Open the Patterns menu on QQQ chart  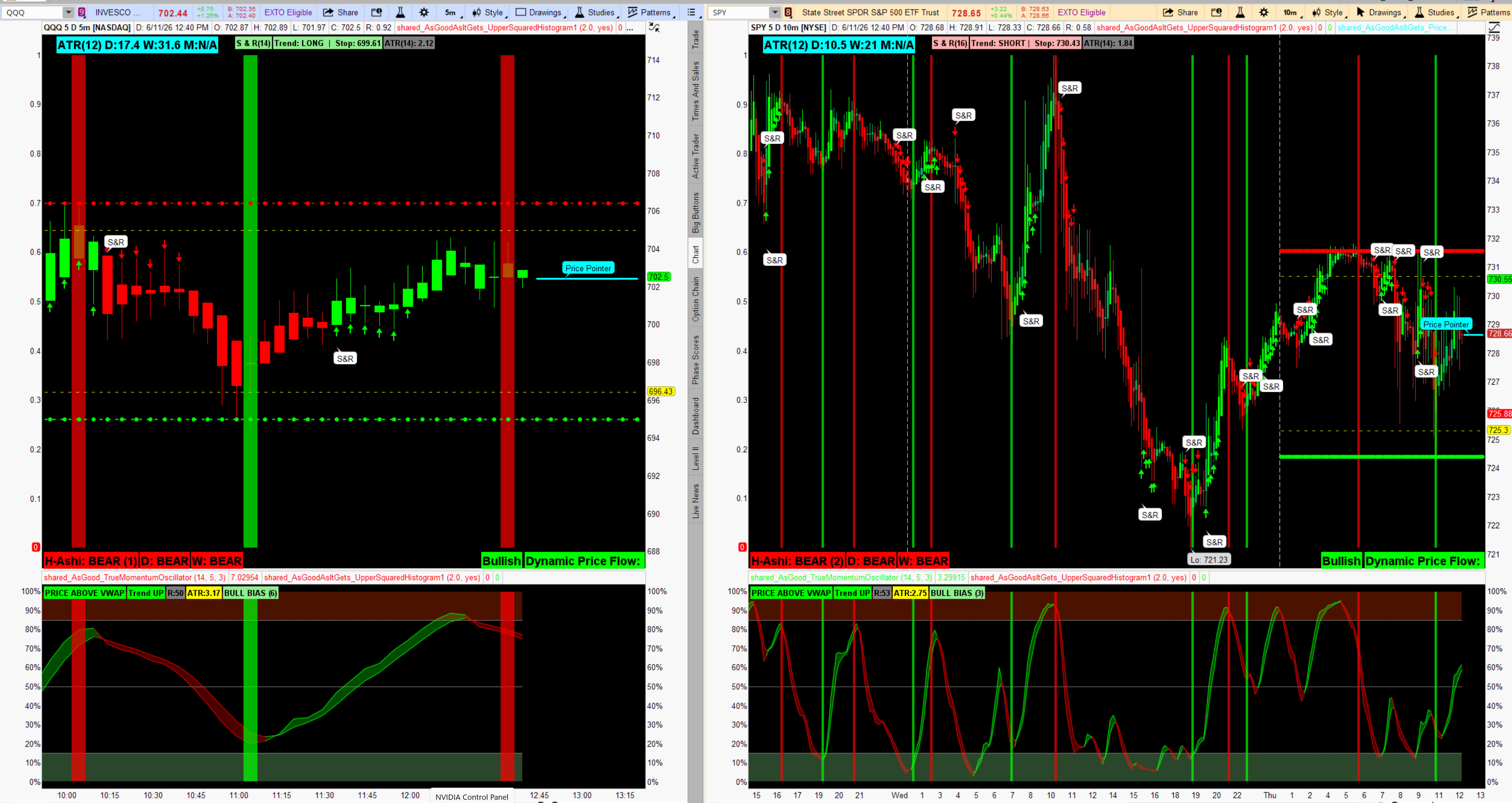click(x=650, y=12)
